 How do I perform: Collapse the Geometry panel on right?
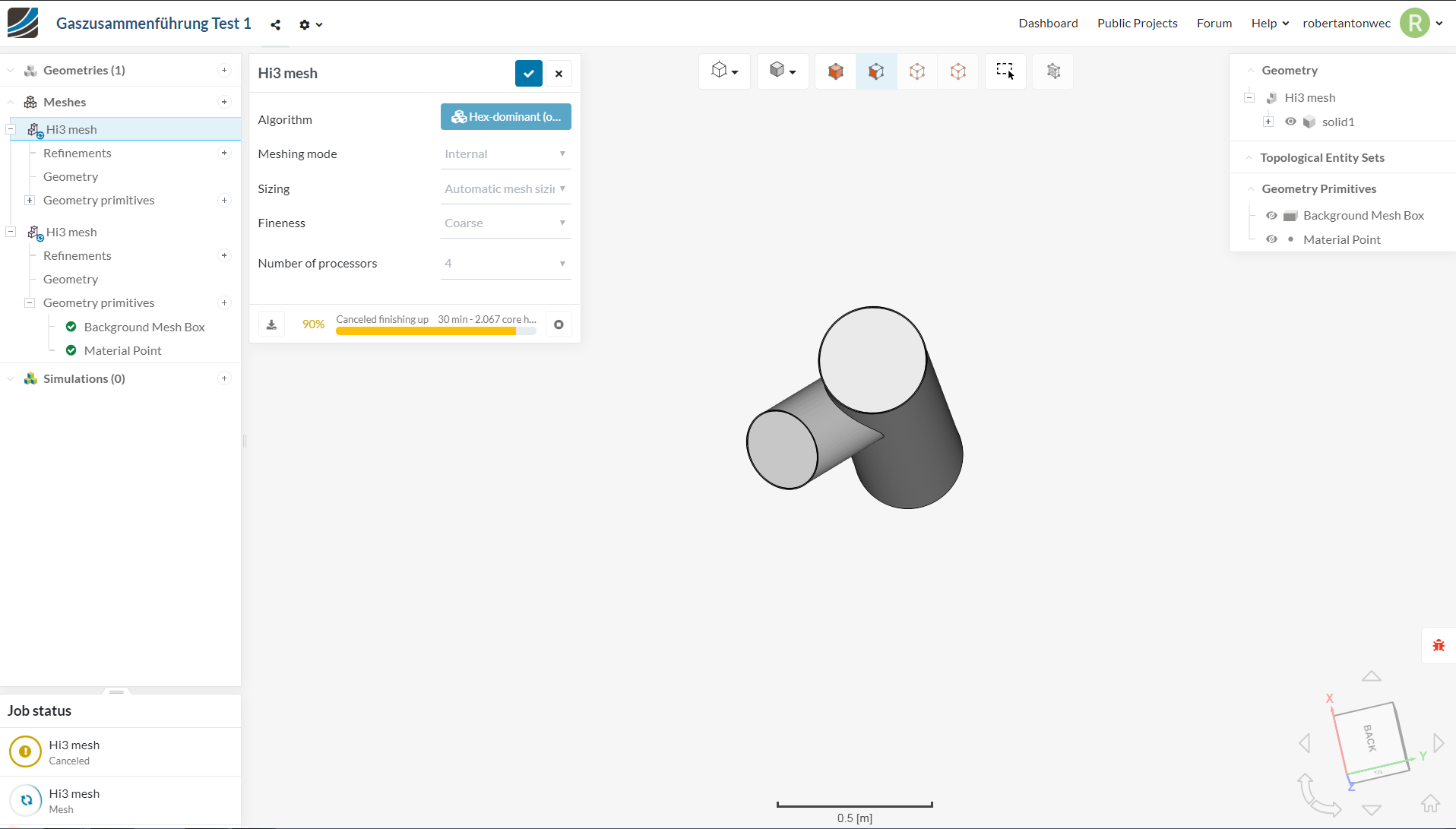click(x=1250, y=71)
